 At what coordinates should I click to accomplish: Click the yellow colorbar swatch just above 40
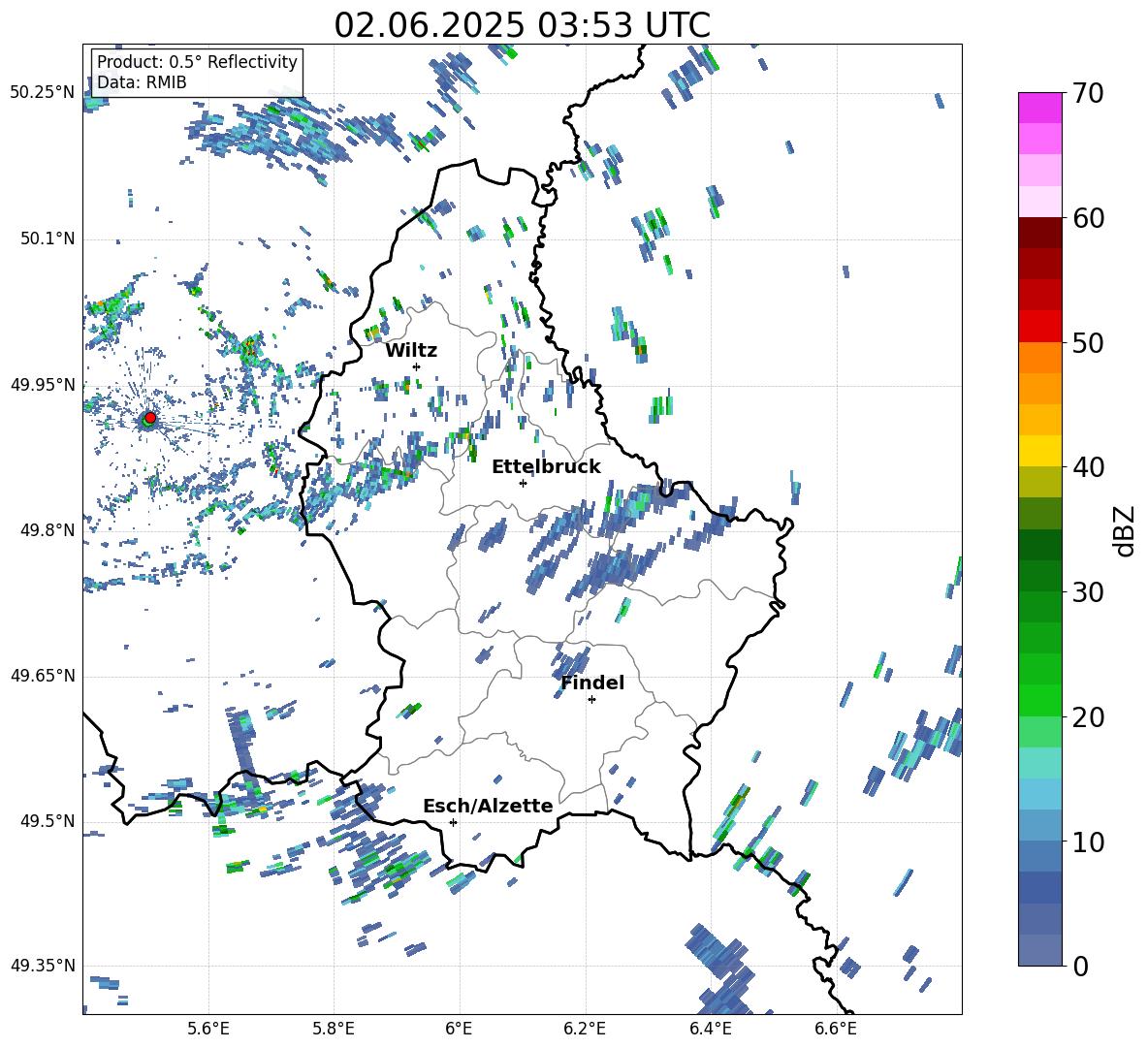coord(1039,451)
